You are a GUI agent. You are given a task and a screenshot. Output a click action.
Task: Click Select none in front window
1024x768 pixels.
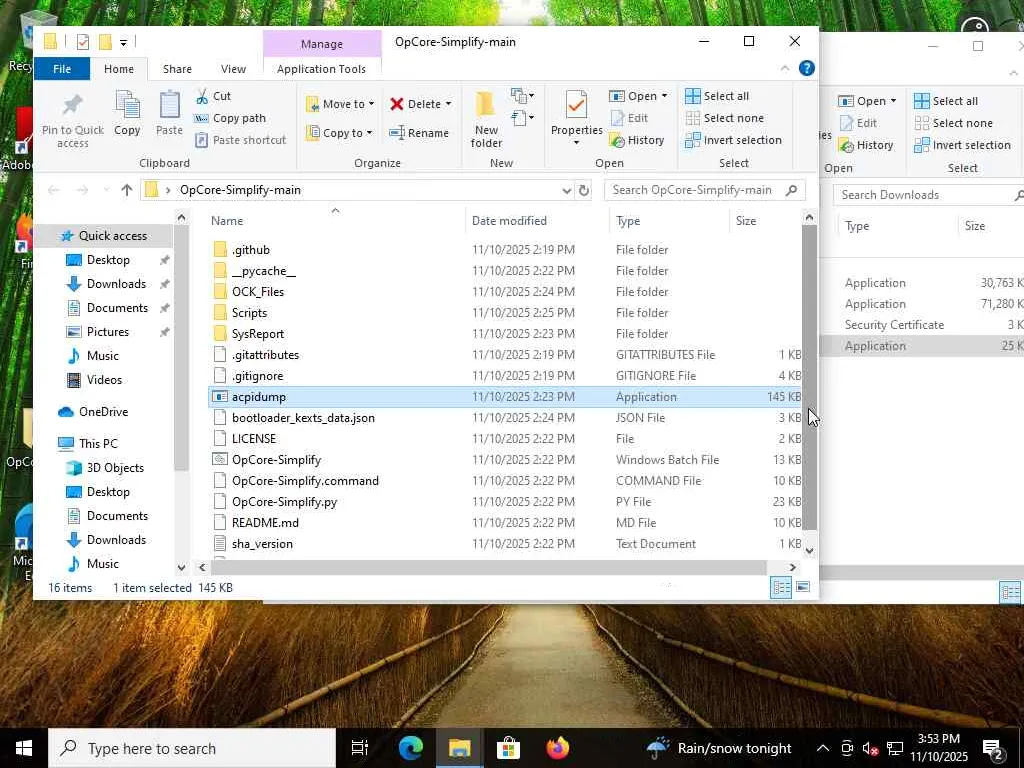[x=724, y=118]
